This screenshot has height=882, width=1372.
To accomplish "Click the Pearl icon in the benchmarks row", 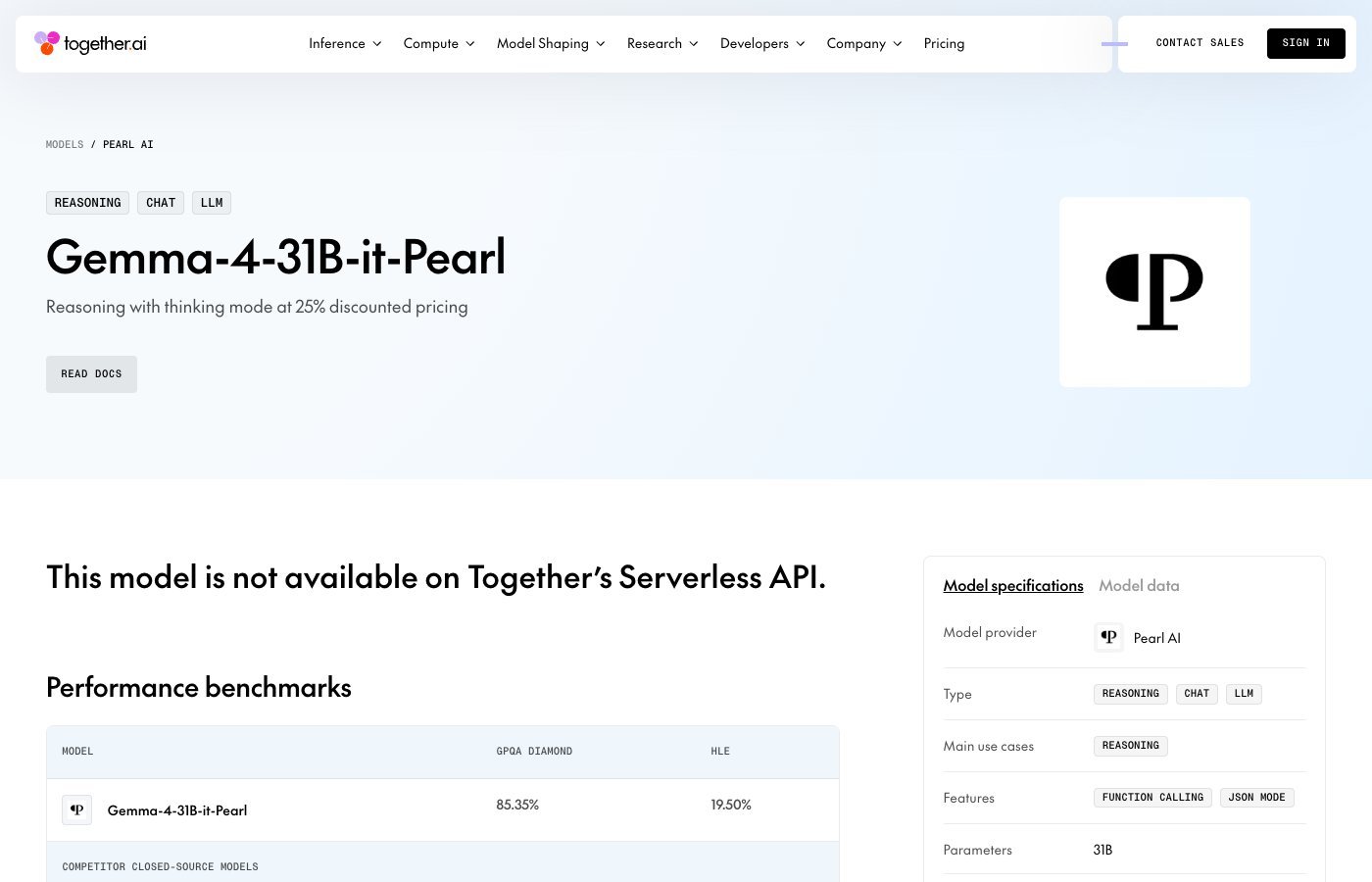I will point(77,809).
